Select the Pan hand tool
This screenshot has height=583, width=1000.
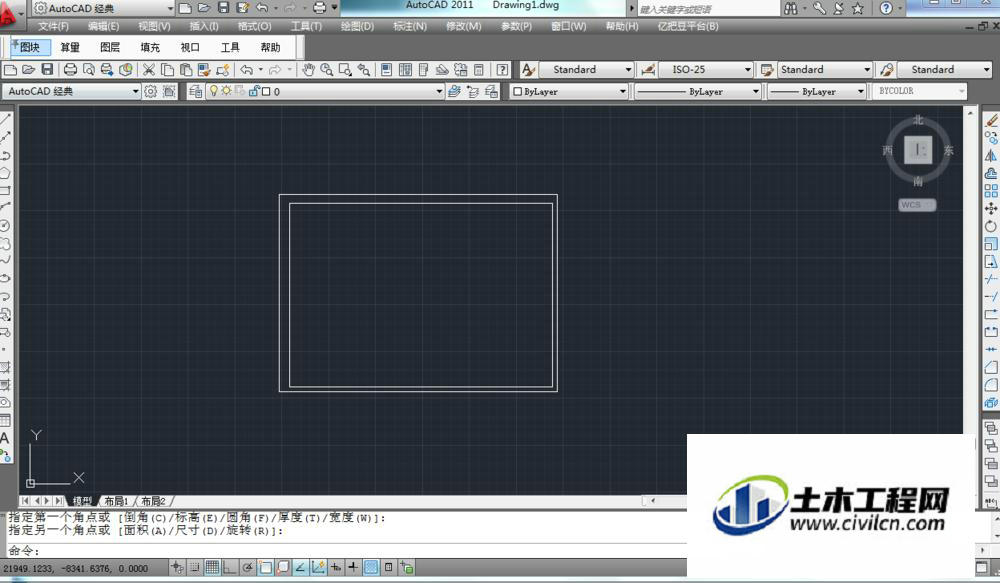click(309, 70)
